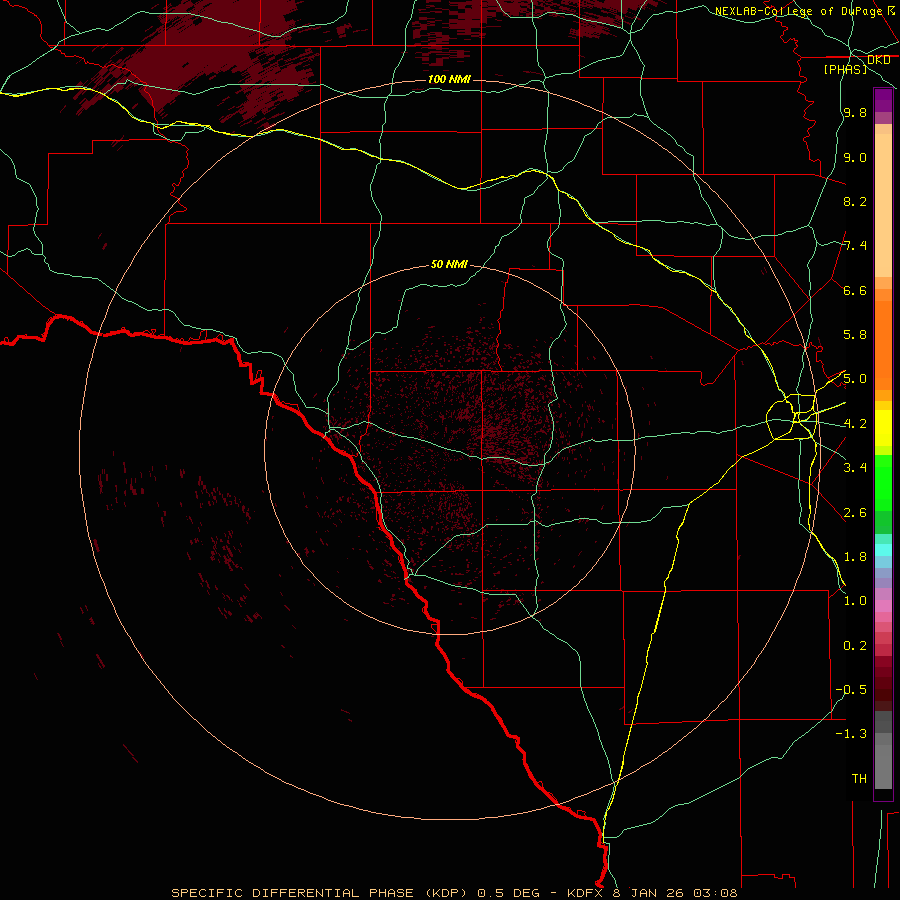
Task: Click the 4.2 legend value
Action: tap(855, 424)
